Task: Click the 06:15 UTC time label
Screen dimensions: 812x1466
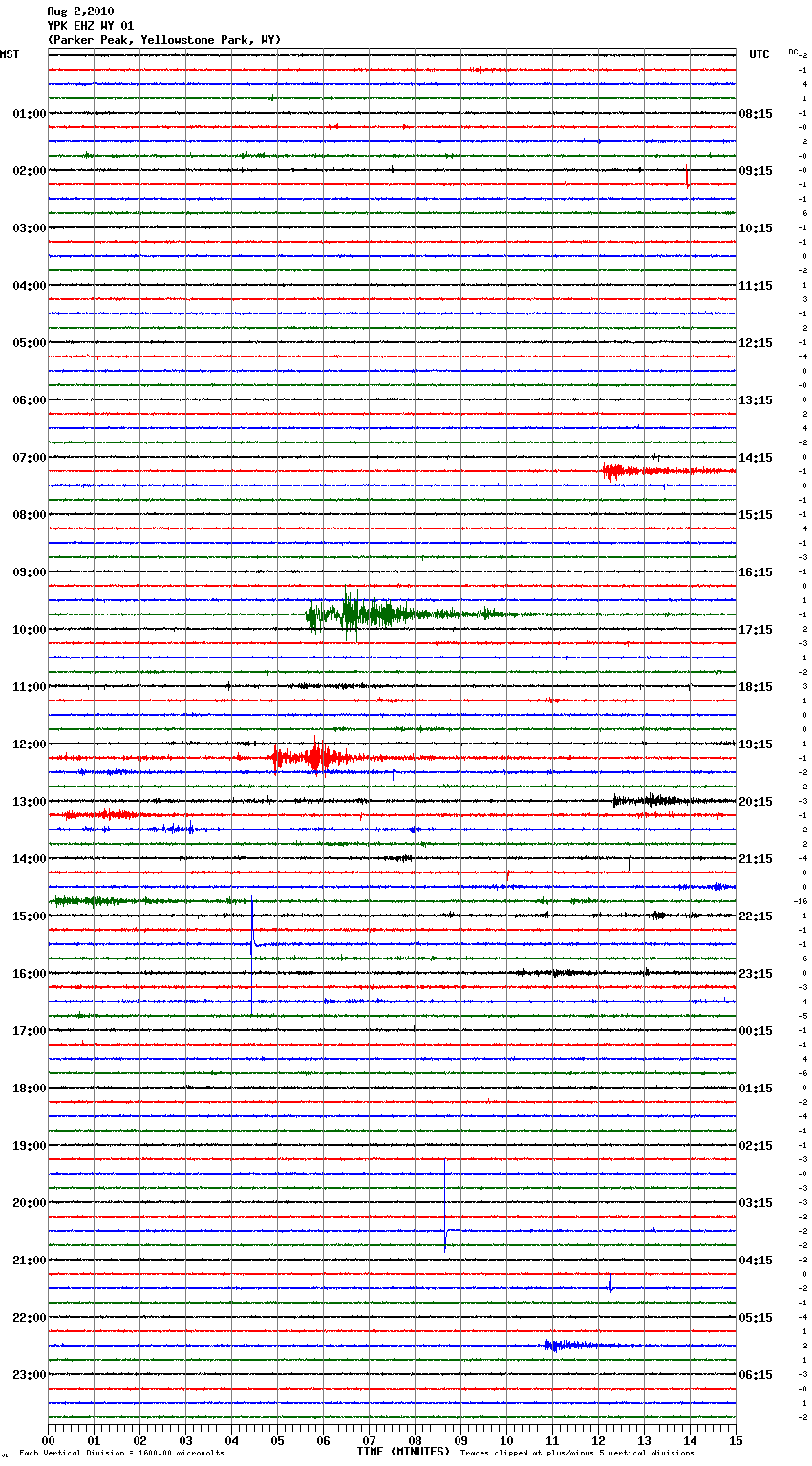Action: click(756, 1375)
